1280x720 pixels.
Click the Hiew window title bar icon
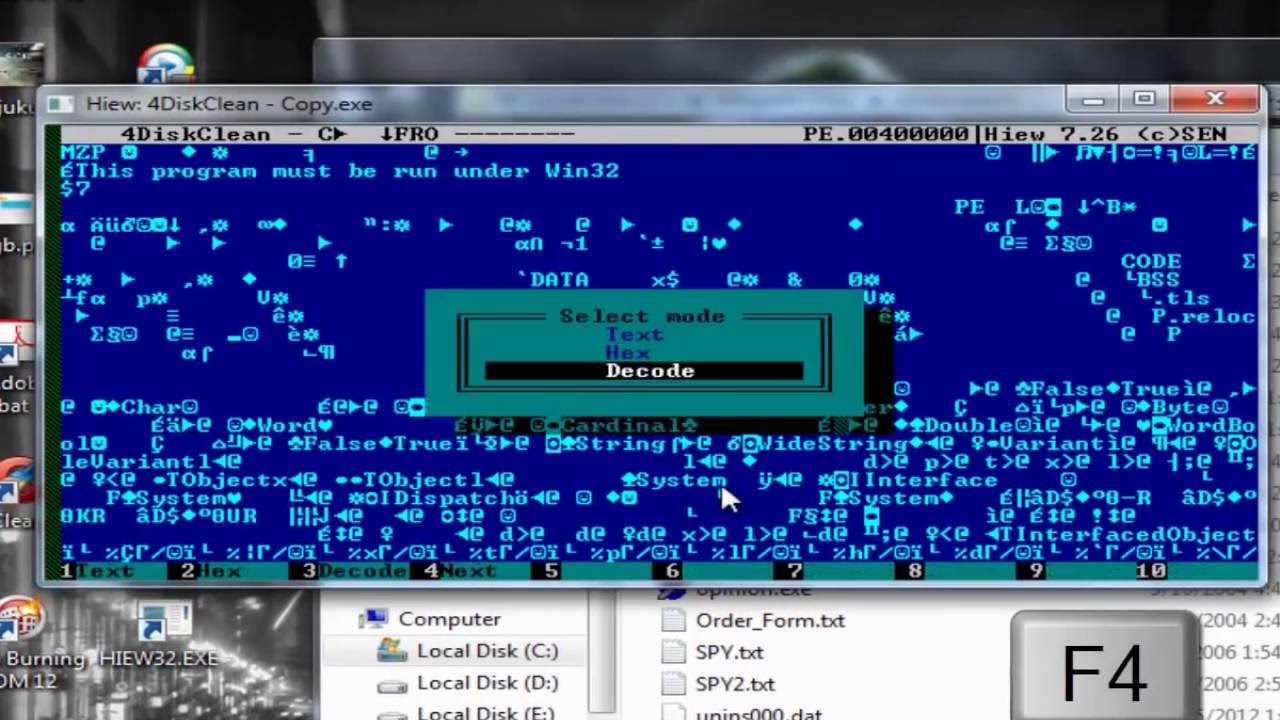tap(61, 104)
